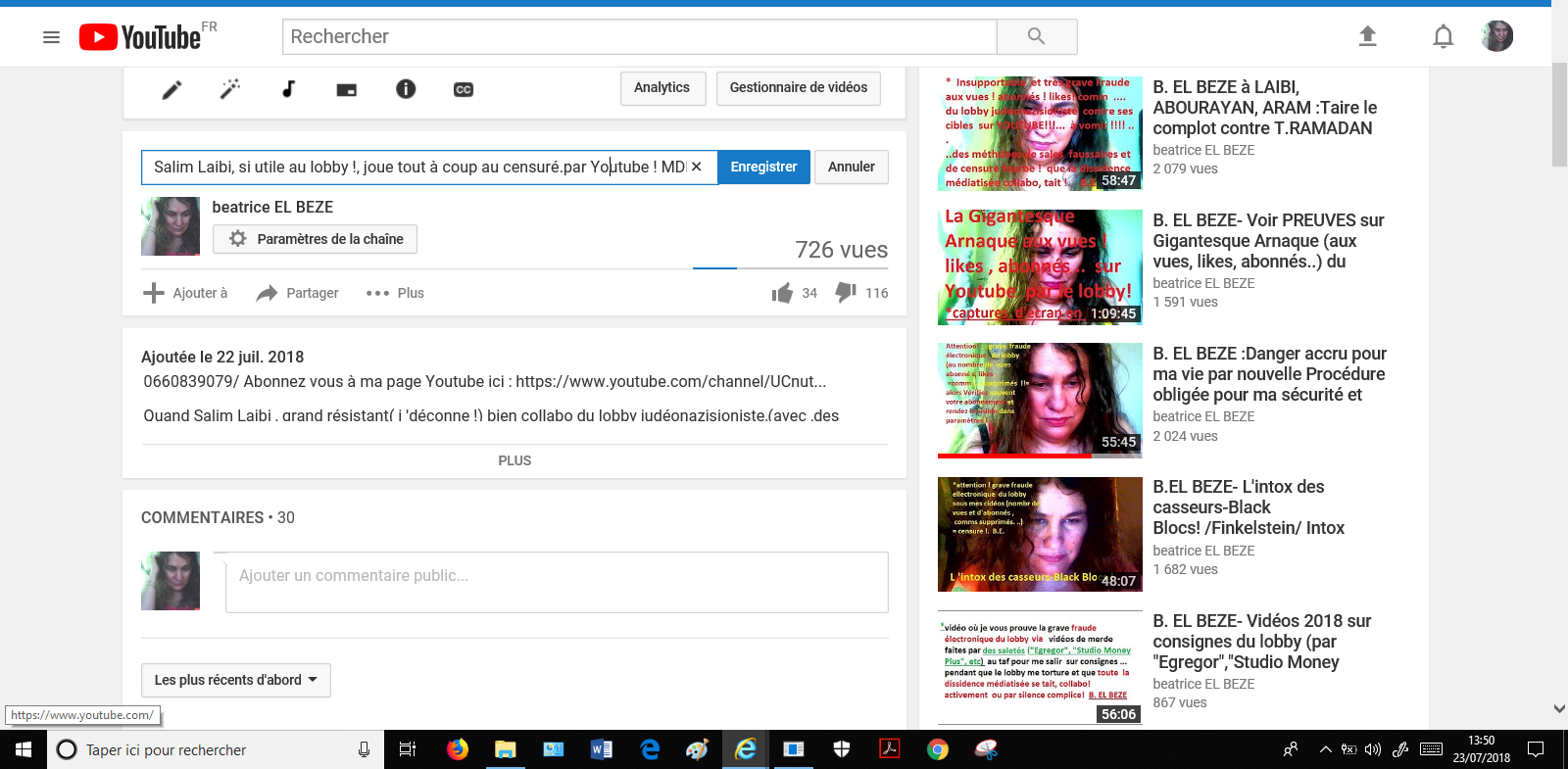1568x769 pixels.
Task: Open File Explorer from the taskbar
Action: [506, 749]
